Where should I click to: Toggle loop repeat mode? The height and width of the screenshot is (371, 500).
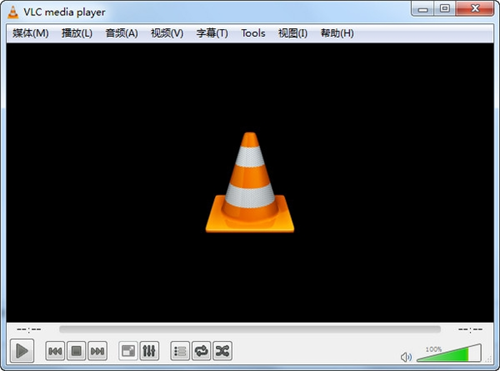[201, 351]
